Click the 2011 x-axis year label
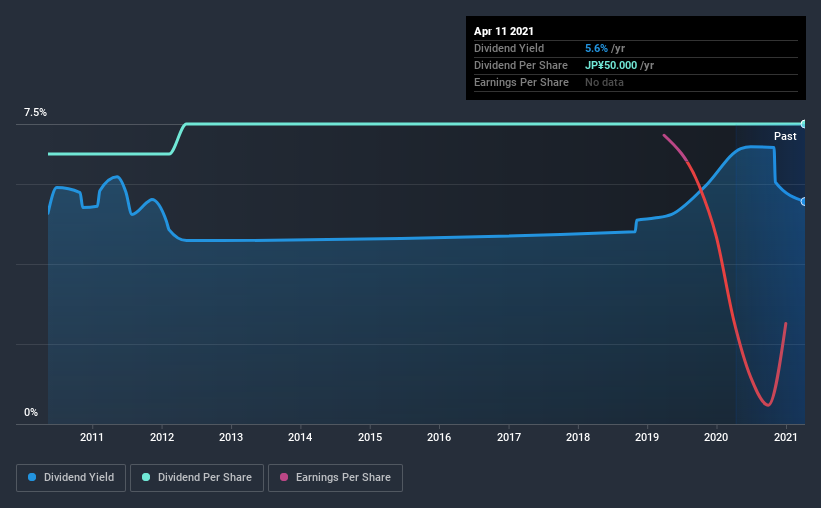821x508 pixels. coord(92,437)
